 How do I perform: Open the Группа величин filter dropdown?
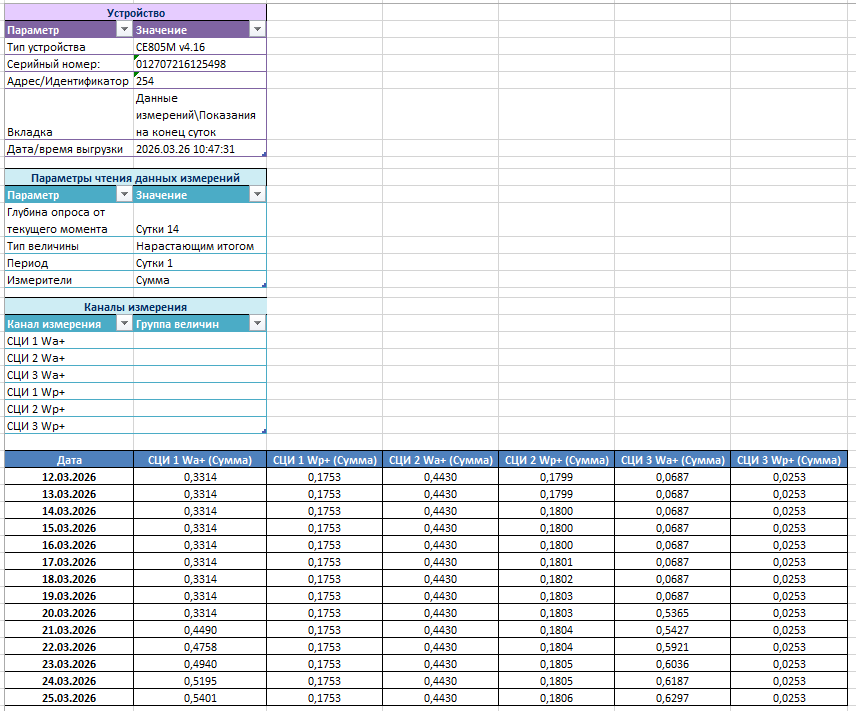click(258, 324)
